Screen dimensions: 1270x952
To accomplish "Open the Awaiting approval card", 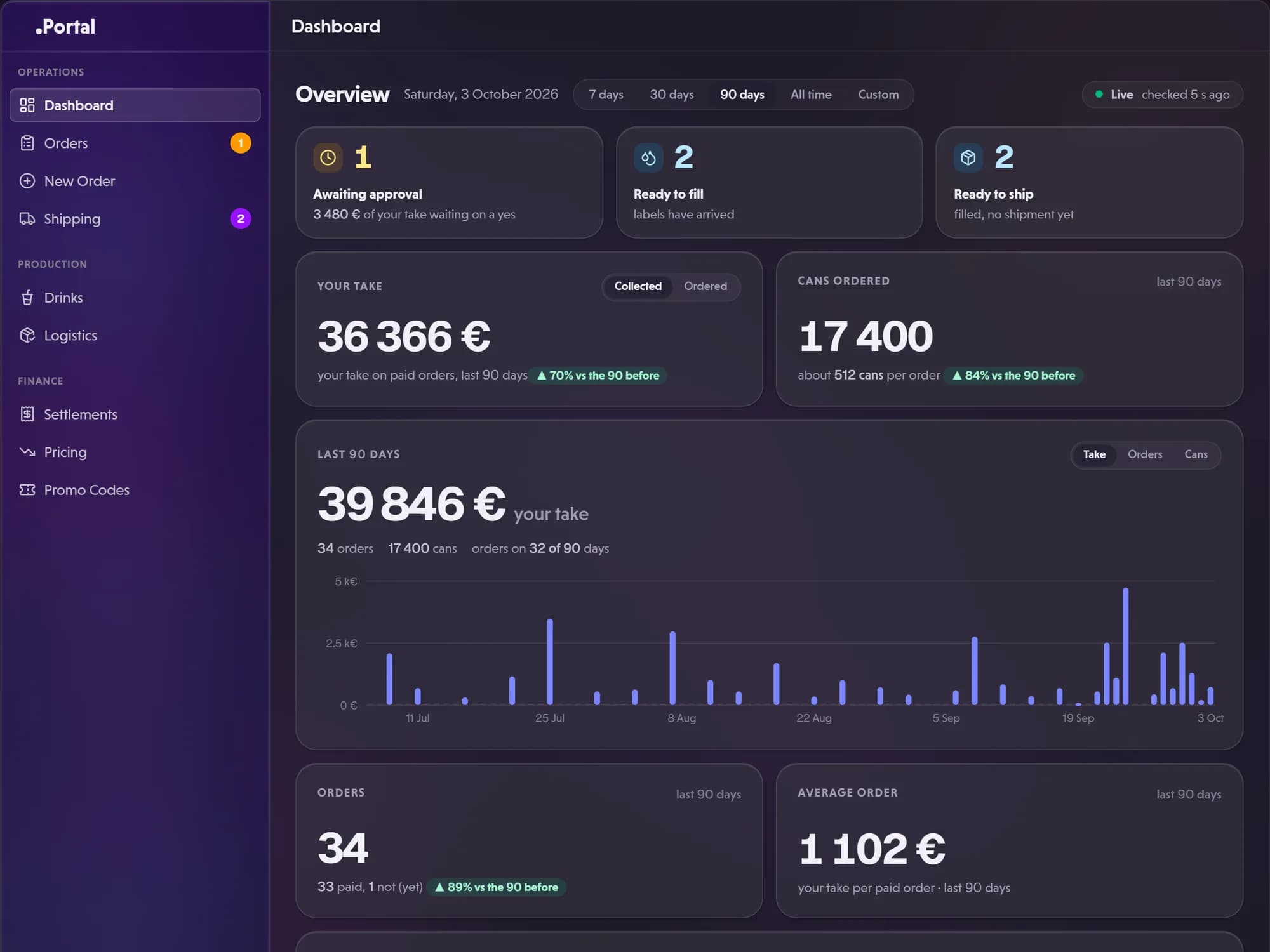I will [x=449, y=182].
